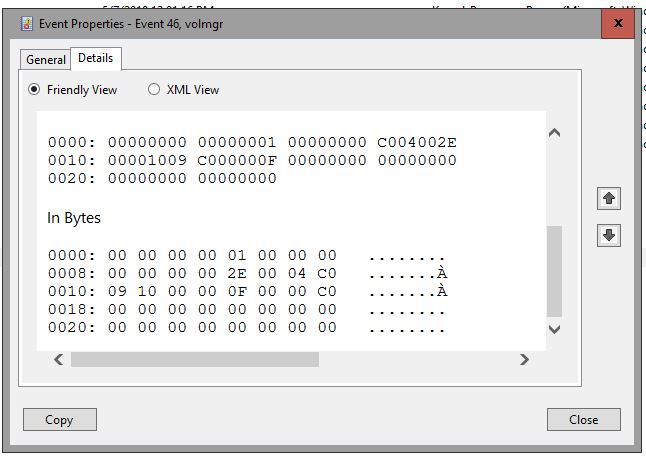Image resolution: width=646 pixels, height=456 pixels.
Task: Click the horizontal scrollbar left chevron
Action: pyautogui.click(x=59, y=360)
